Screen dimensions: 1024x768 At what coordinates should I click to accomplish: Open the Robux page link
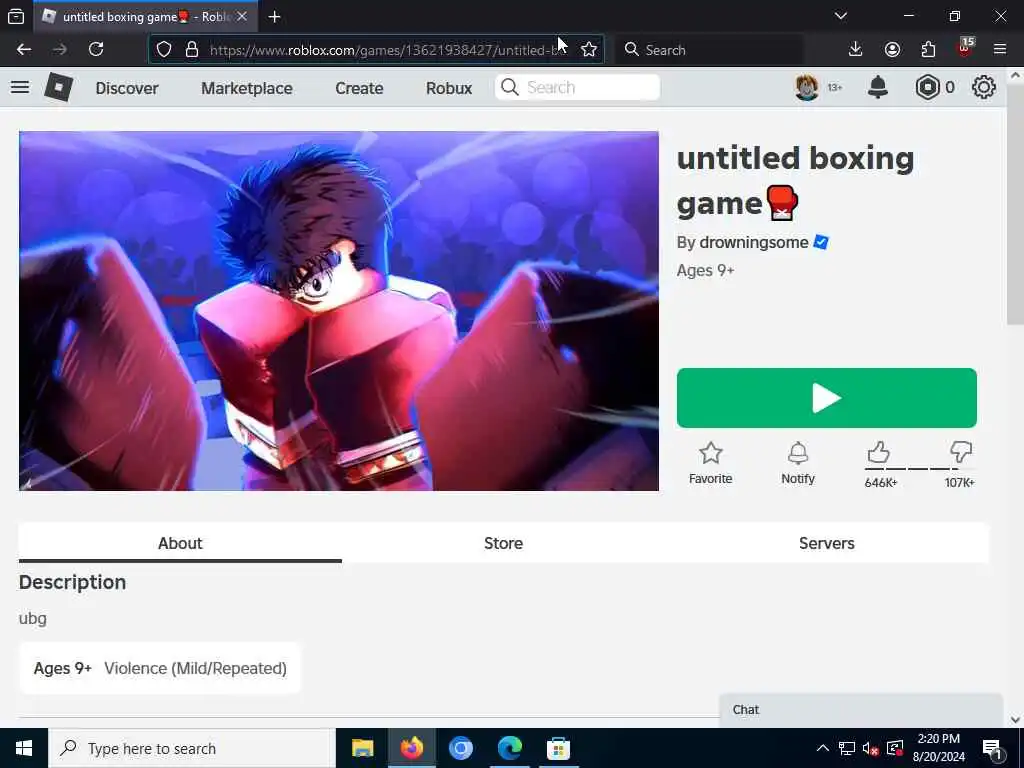click(449, 88)
